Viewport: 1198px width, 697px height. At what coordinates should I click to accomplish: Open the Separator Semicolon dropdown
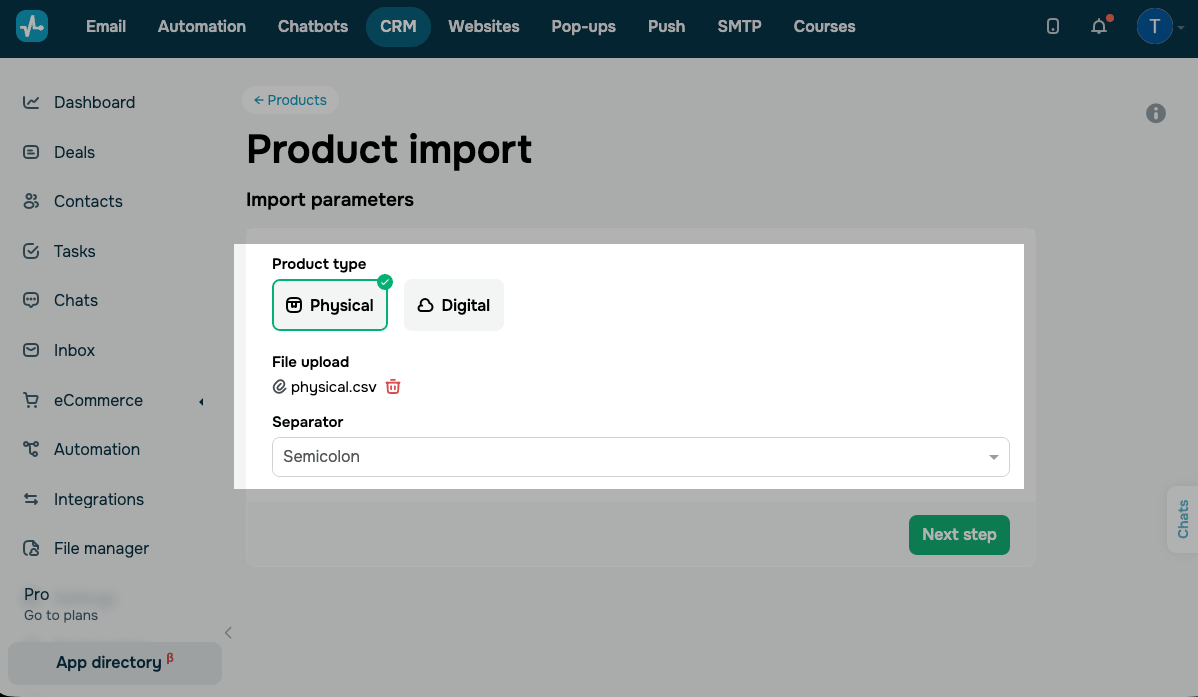click(640, 457)
